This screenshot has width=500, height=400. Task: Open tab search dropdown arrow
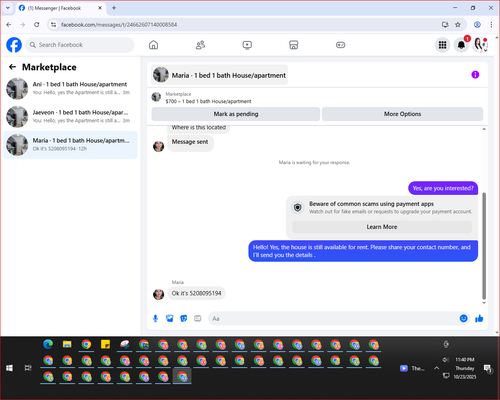click(8, 8)
